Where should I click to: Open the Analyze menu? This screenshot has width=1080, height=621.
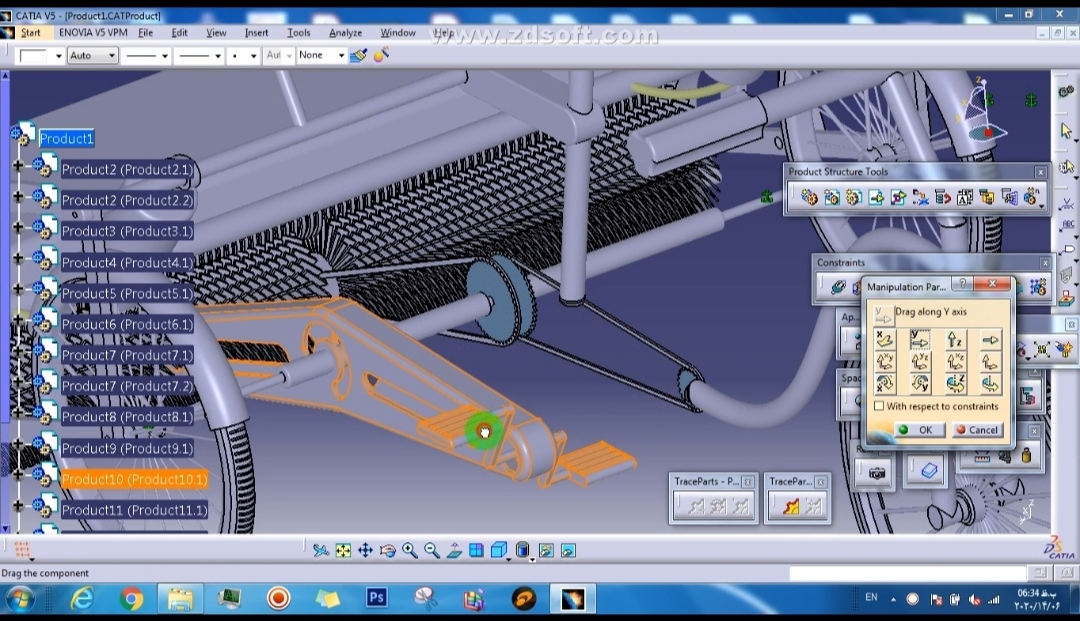coord(345,32)
